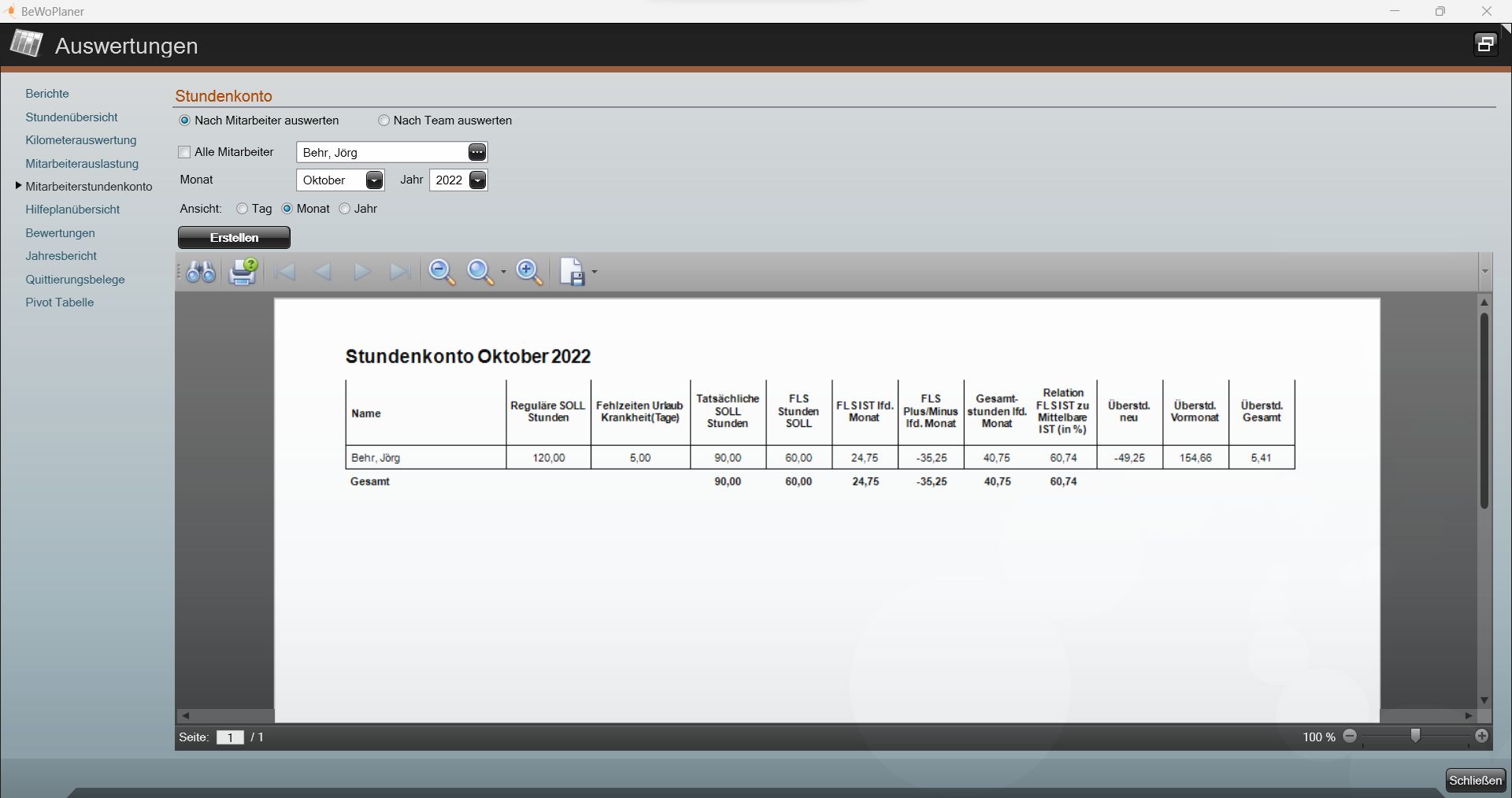Zoom out the report preview
This screenshot has height=798, width=1512.
click(x=442, y=273)
